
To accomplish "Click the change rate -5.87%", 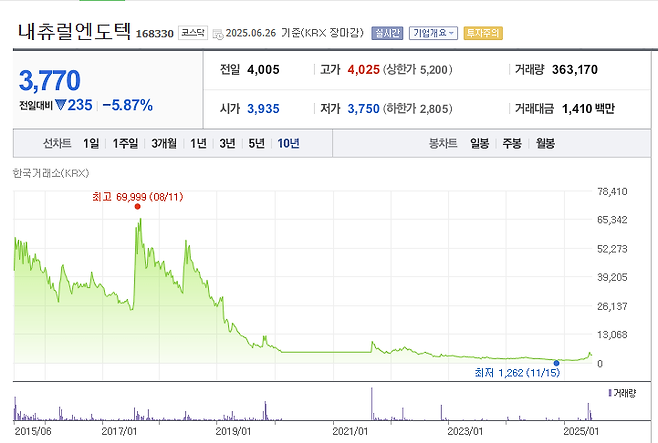I will (128, 105).
